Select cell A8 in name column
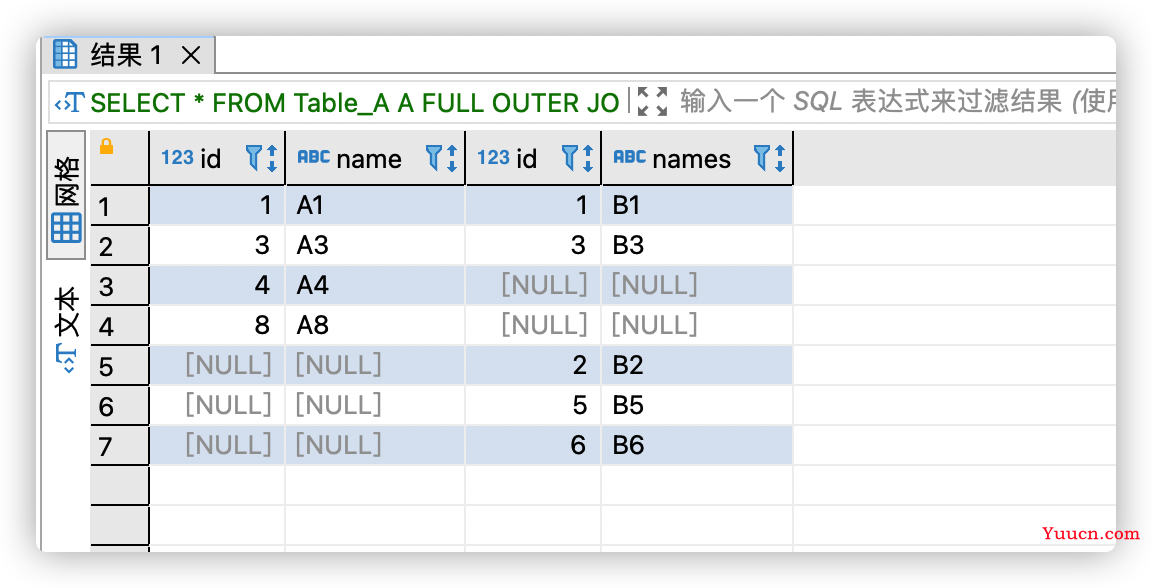This screenshot has width=1152, height=588. [375, 325]
